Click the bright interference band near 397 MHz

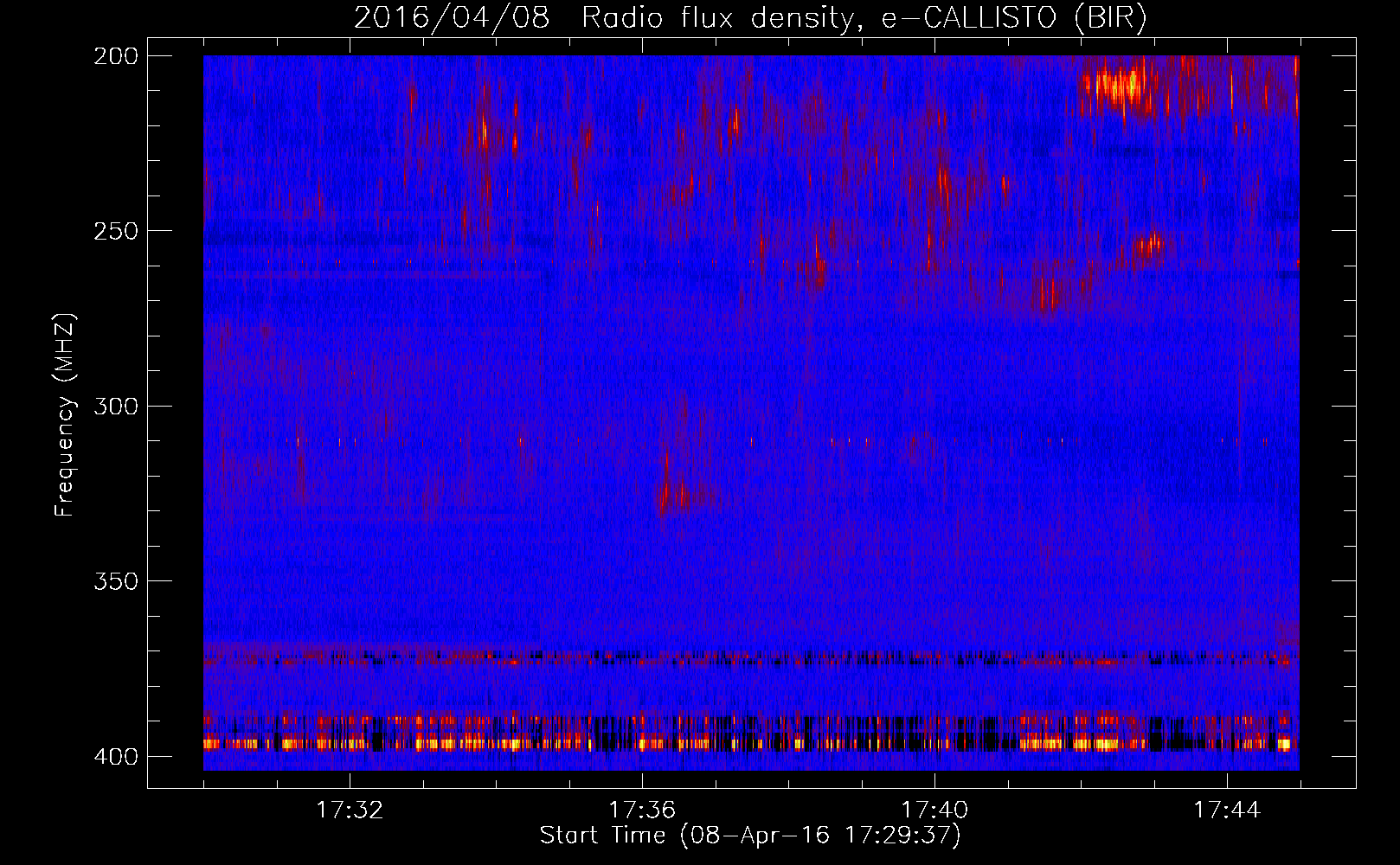(751, 743)
